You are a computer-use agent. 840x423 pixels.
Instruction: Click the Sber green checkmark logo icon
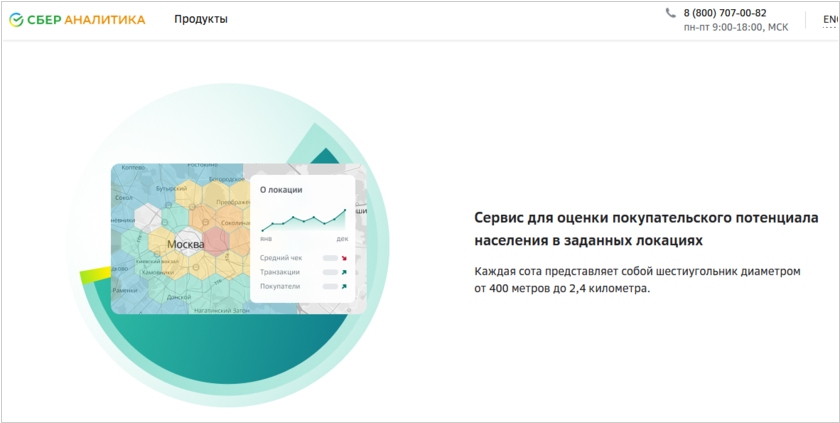[17, 19]
